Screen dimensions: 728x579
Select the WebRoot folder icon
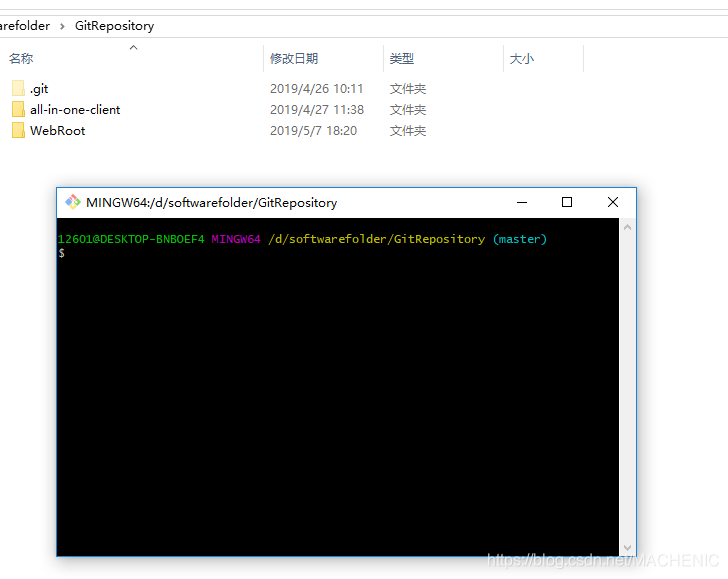coord(18,130)
